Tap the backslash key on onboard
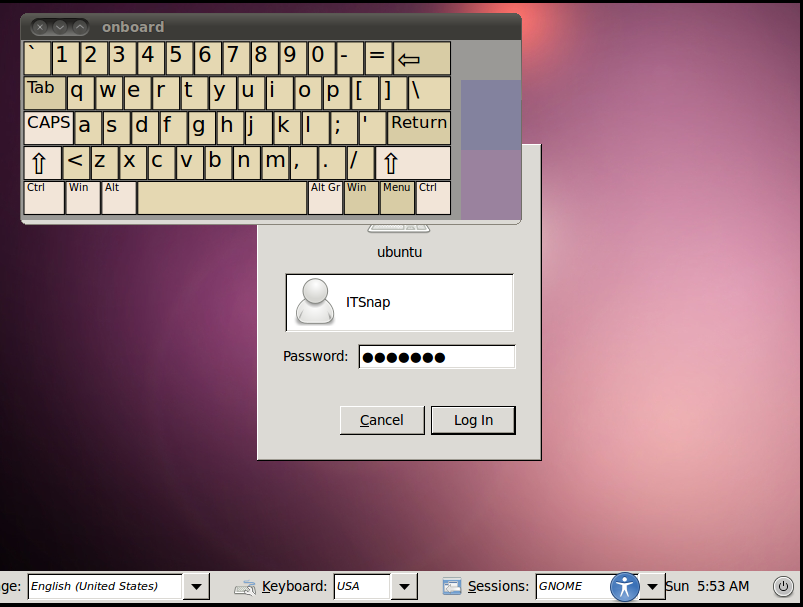The width and height of the screenshot is (803, 607). click(429, 93)
